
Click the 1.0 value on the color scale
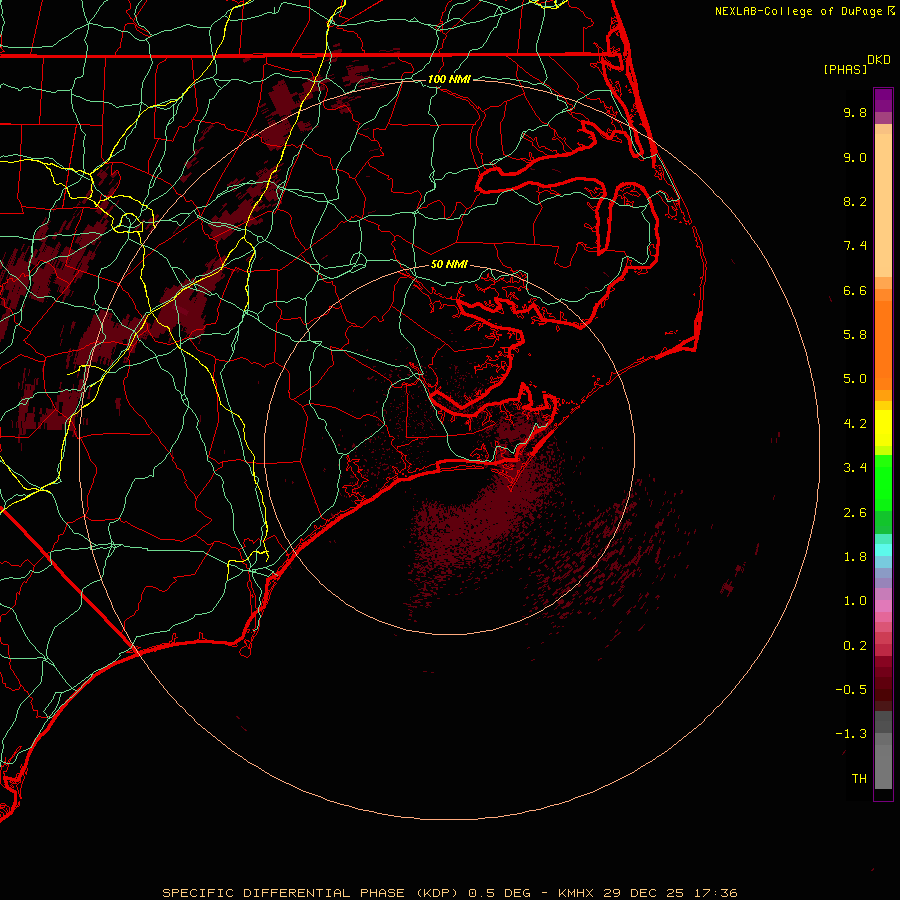[x=855, y=601]
